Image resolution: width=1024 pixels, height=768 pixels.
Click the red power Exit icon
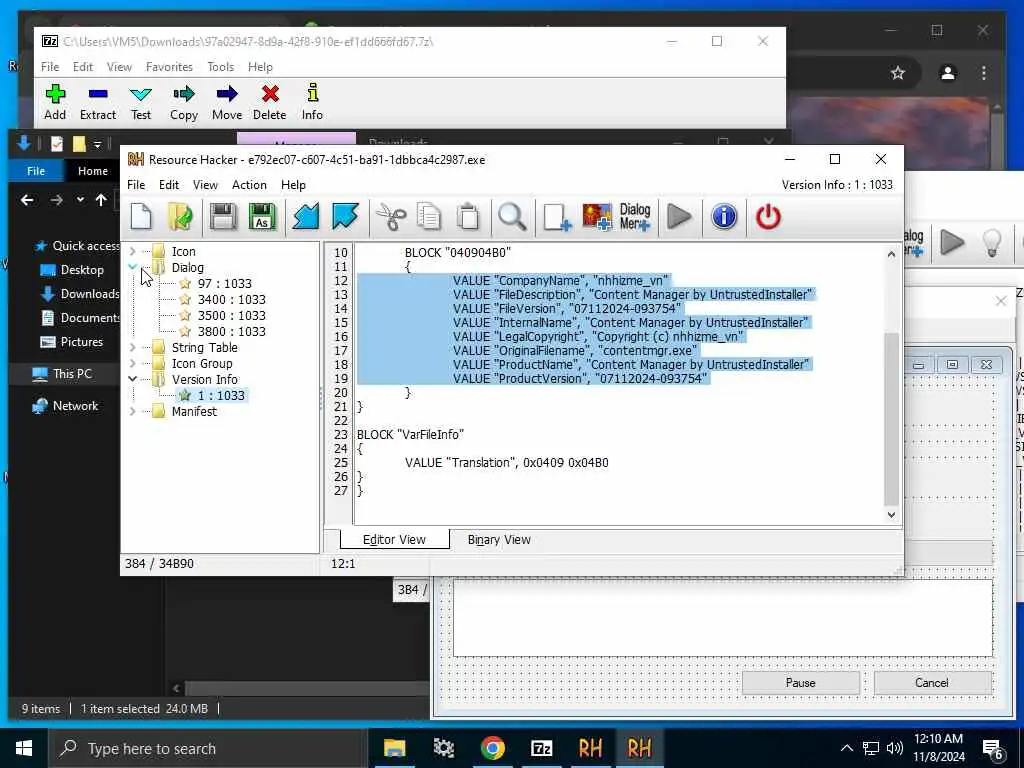click(768, 217)
